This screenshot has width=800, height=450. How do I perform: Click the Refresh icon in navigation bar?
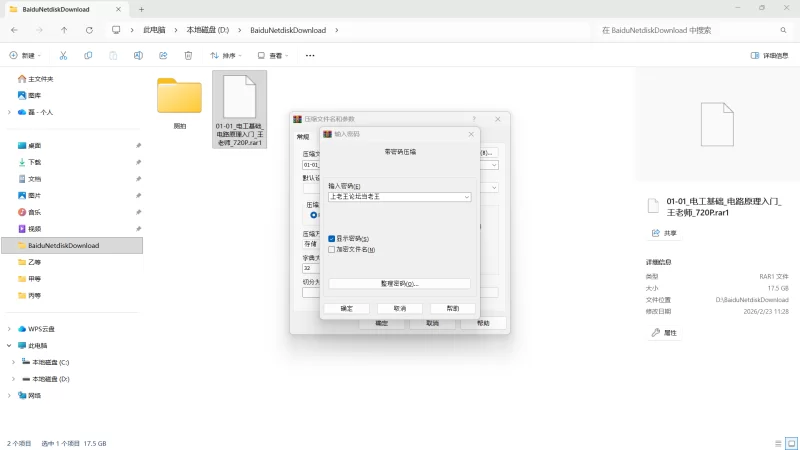[x=90, y=30]
